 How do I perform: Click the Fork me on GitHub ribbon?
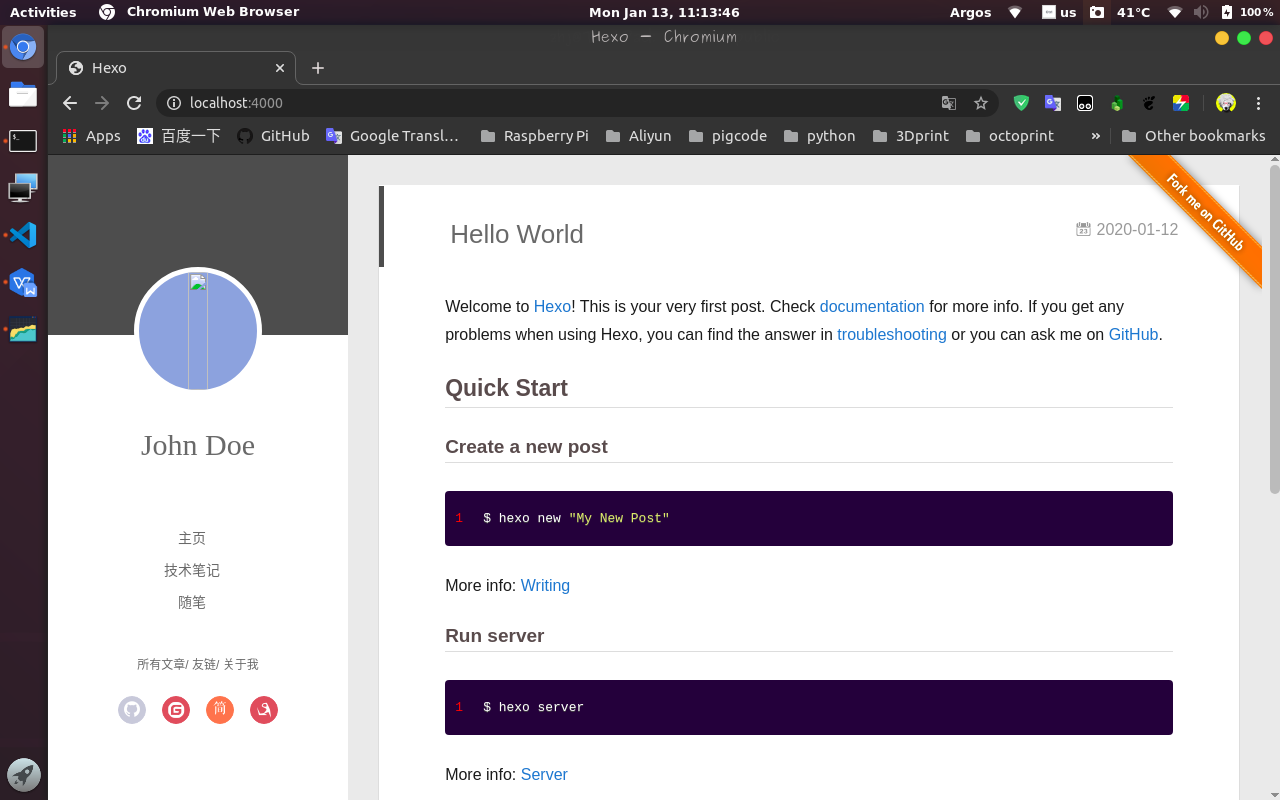click(x=1203, y=212)
